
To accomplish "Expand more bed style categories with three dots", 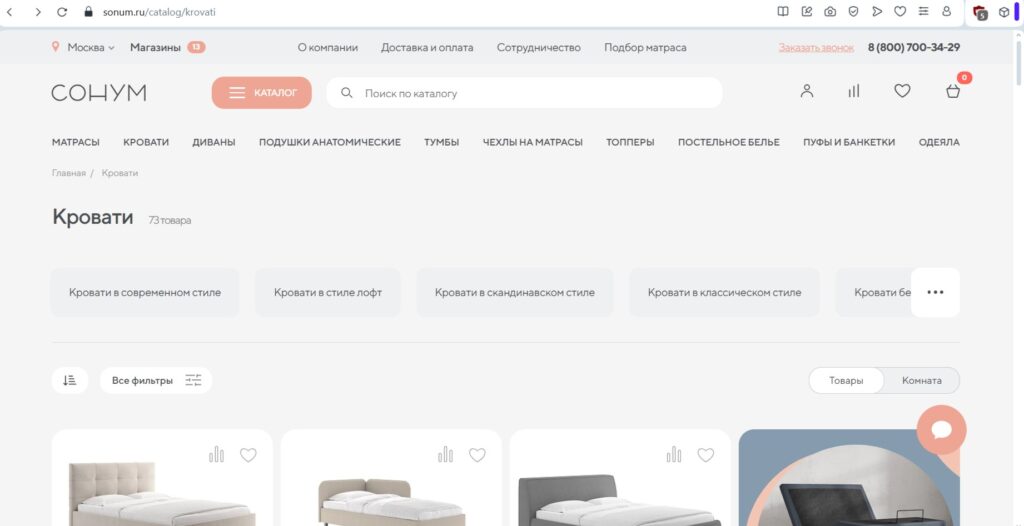I will pos(935,292).
